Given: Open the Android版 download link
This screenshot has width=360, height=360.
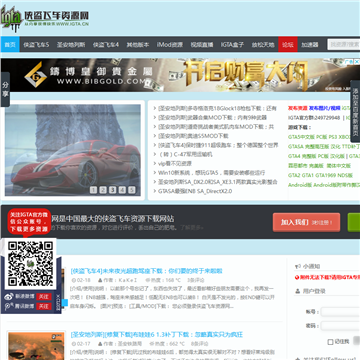Looking at the screenshot, I should pyautogui.click(x=300, y=185).
